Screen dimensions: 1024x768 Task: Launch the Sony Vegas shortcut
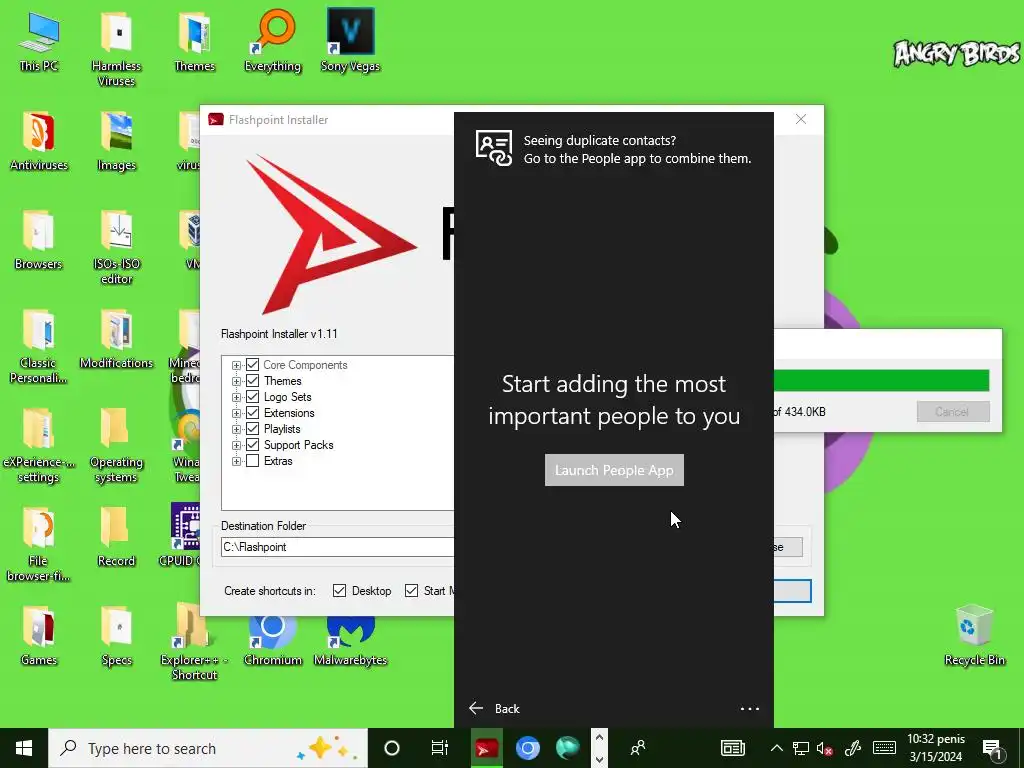tap(351, 39)
